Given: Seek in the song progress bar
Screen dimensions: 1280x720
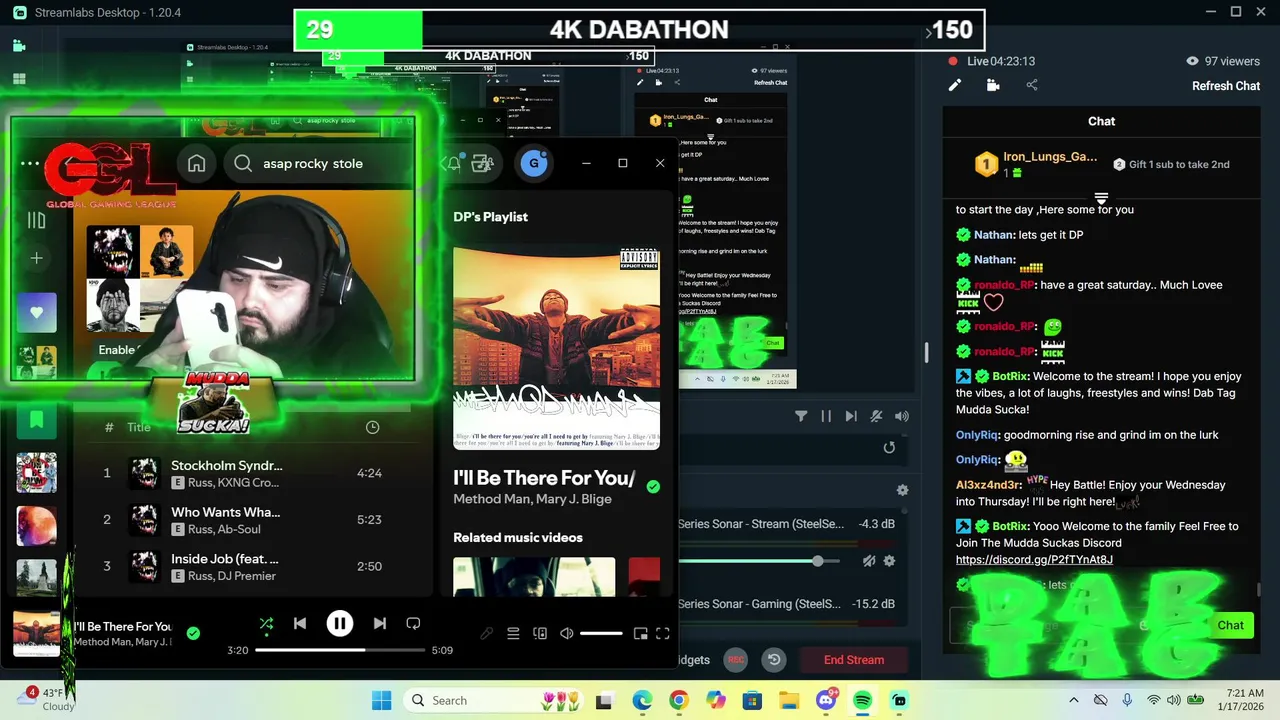Looking at the screenshot, I should tap(339, 650).
